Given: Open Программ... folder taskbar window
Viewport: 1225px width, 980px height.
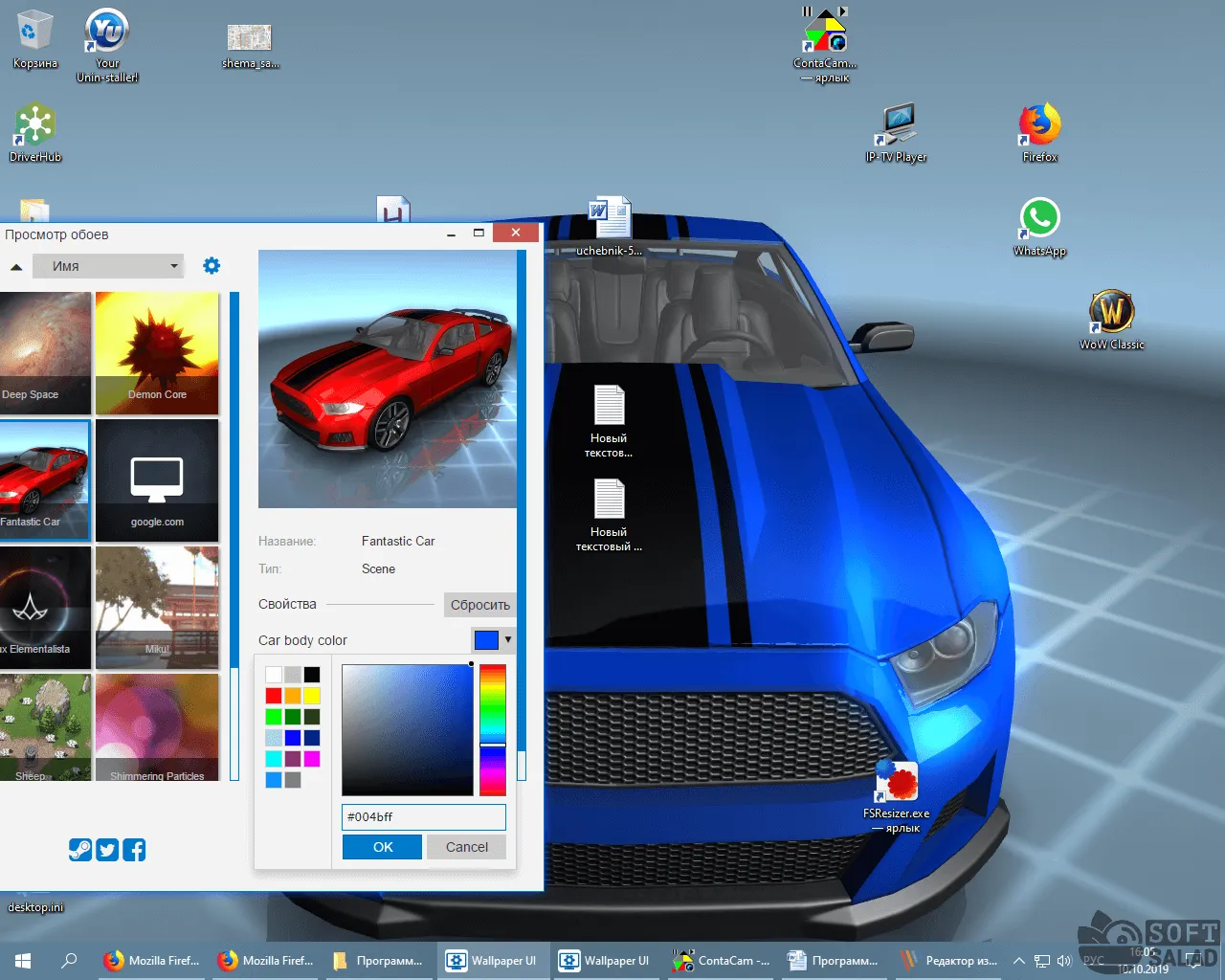Looking at the screenshot, I should [x=380, y=960].
